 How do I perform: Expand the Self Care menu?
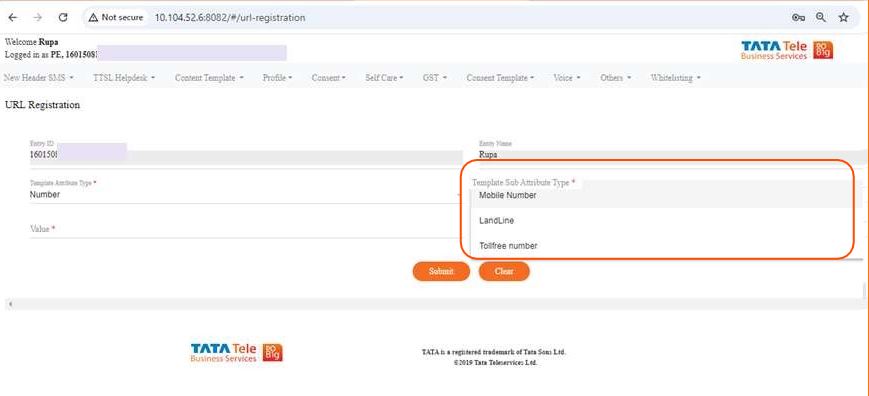[384, 78]
